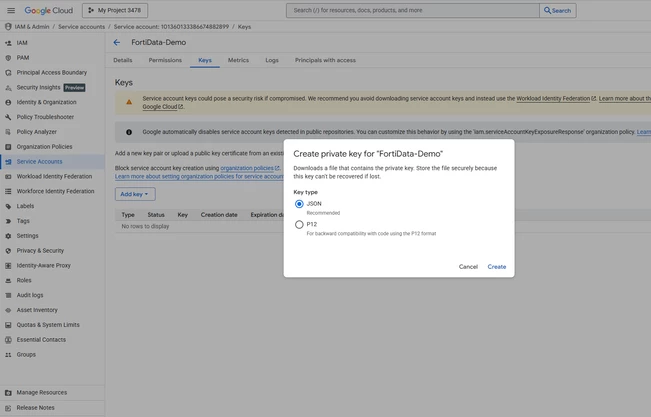Click the Policy Analyzer icon
Image resolution: width=651 pixels, height=417 pixels.
click(8, 132)
